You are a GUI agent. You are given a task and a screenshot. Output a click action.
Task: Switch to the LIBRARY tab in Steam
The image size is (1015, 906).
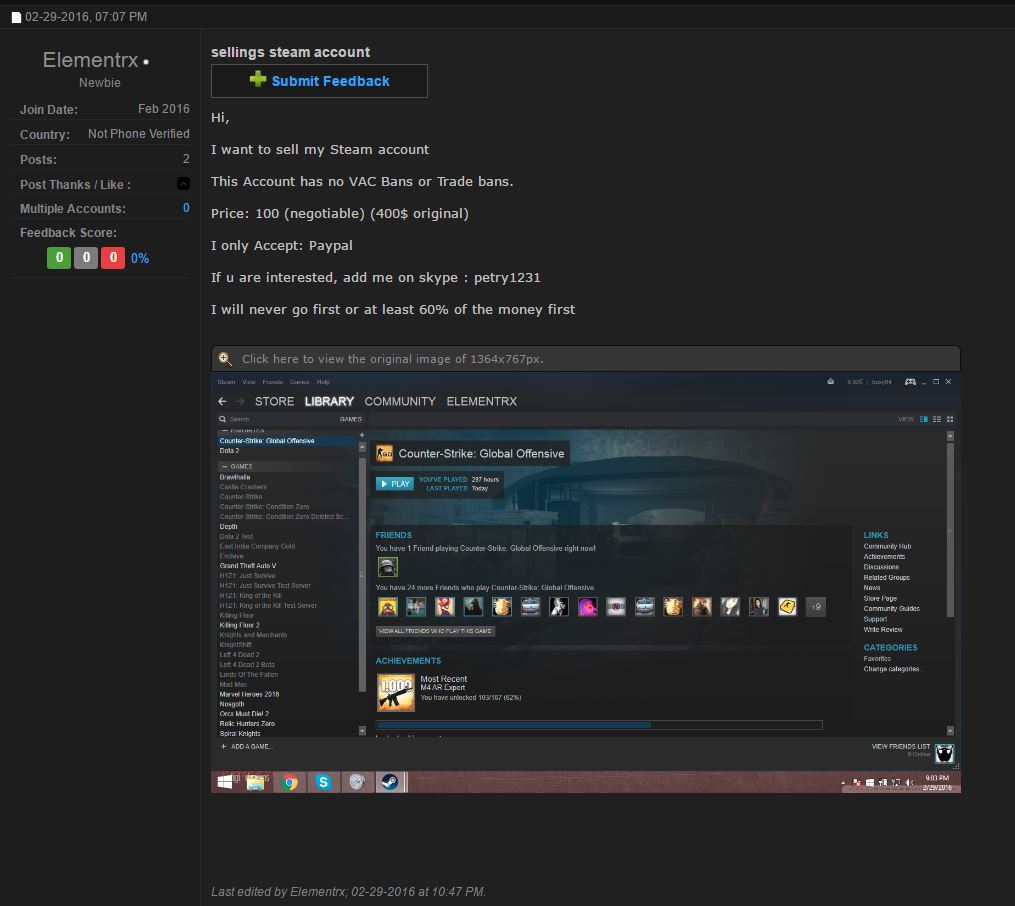pos(329,401)
